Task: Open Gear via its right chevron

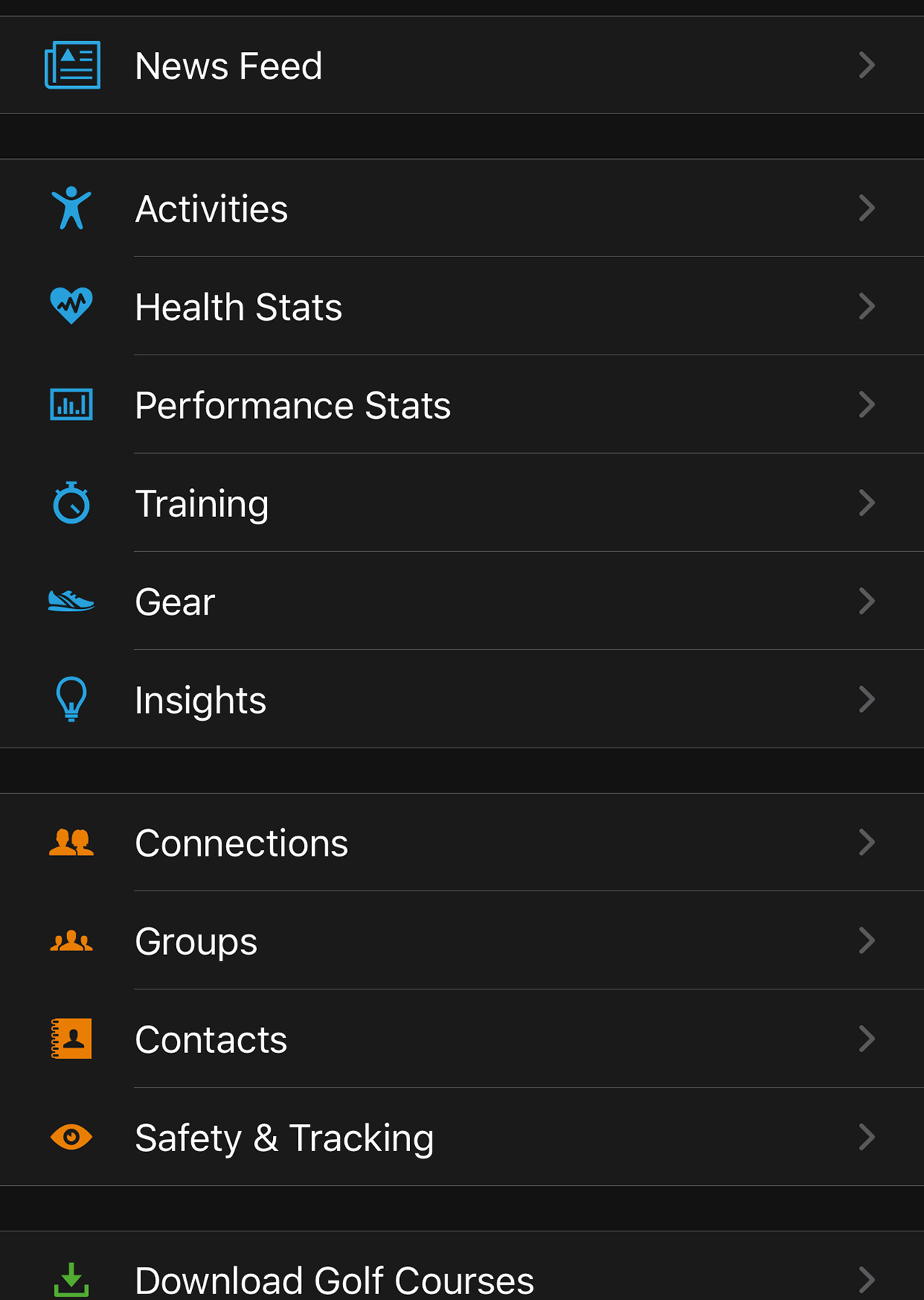Action: point(867,601)
